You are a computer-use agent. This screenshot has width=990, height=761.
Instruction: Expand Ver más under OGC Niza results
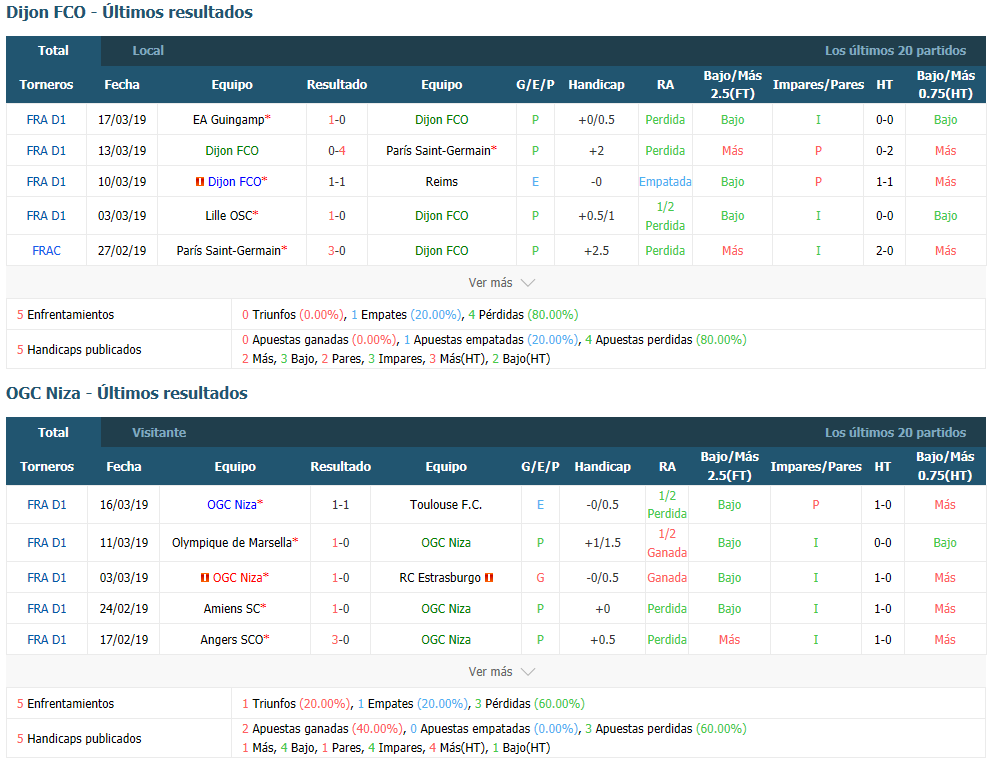[x=501, y=672]
